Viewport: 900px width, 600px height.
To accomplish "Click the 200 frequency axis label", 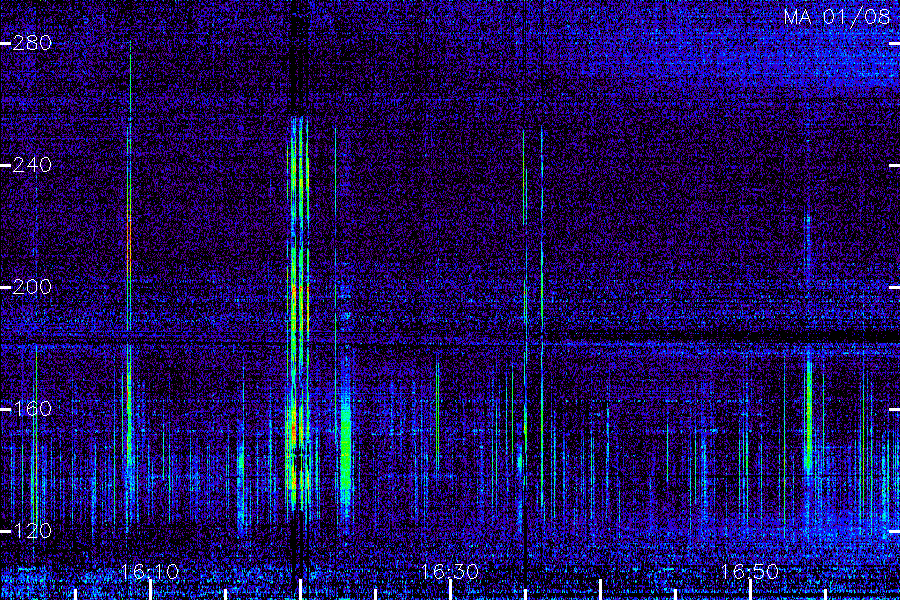I will [32, 287].
